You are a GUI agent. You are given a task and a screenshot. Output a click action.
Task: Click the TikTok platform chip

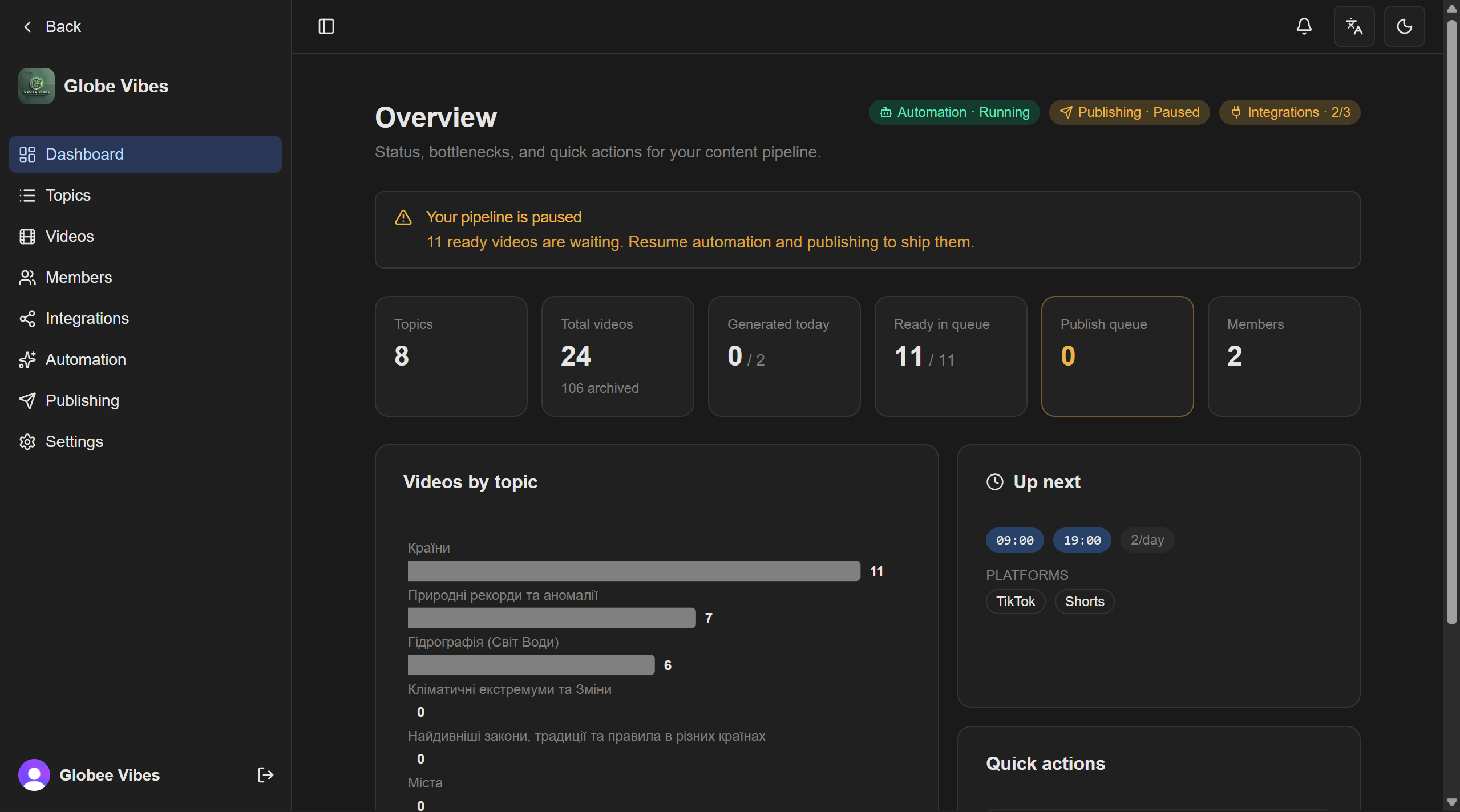tap(1015, 602)
